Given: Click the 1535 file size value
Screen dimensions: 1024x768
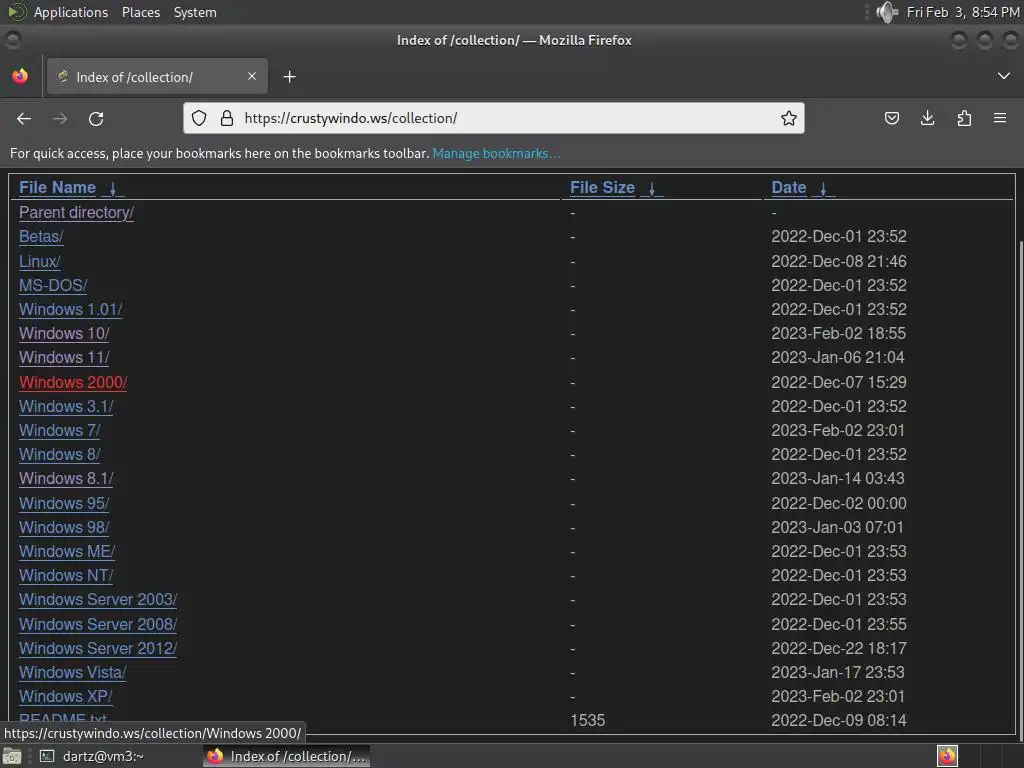Looking at the screenshot, I should click(588, 720).
